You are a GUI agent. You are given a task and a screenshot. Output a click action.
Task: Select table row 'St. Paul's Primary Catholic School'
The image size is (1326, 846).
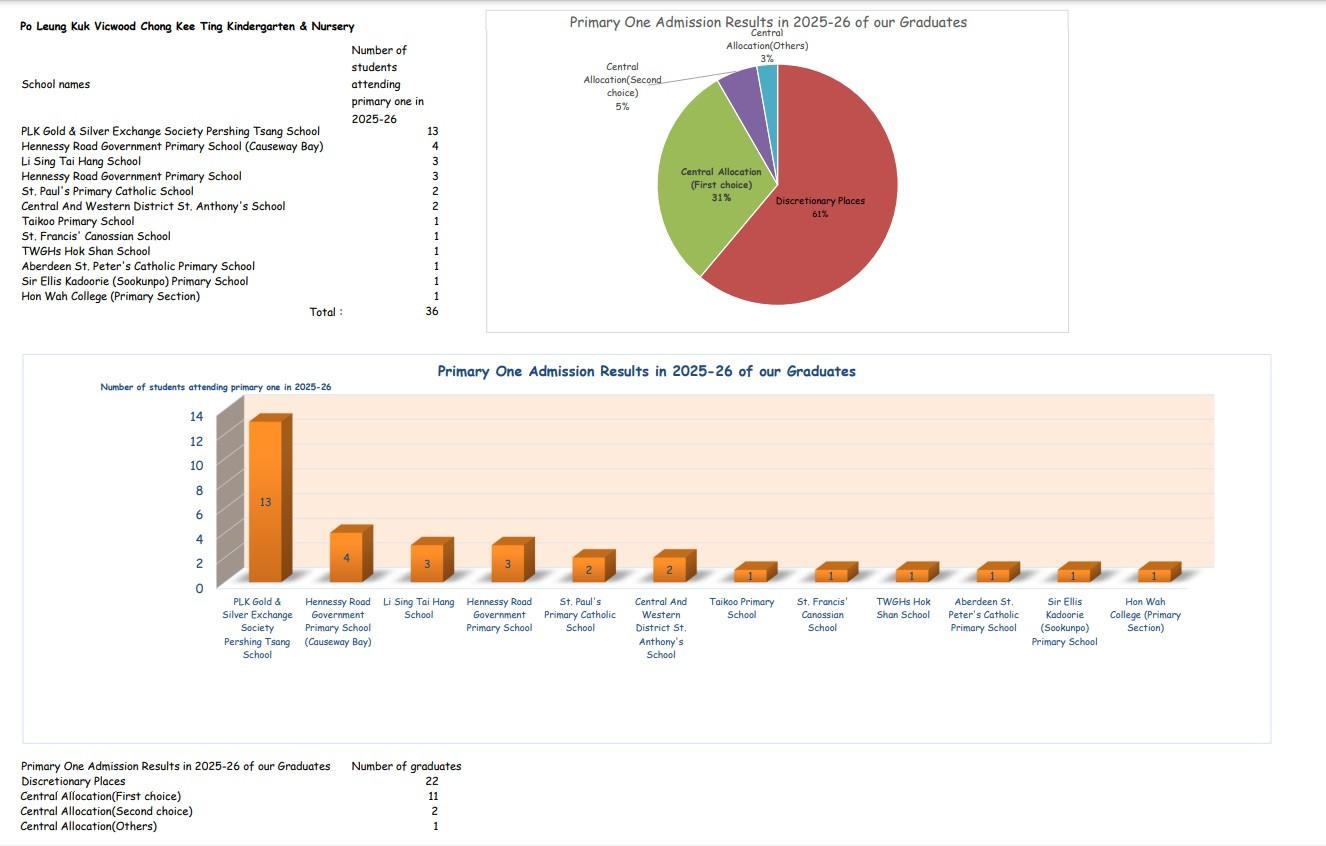(230, 191)
